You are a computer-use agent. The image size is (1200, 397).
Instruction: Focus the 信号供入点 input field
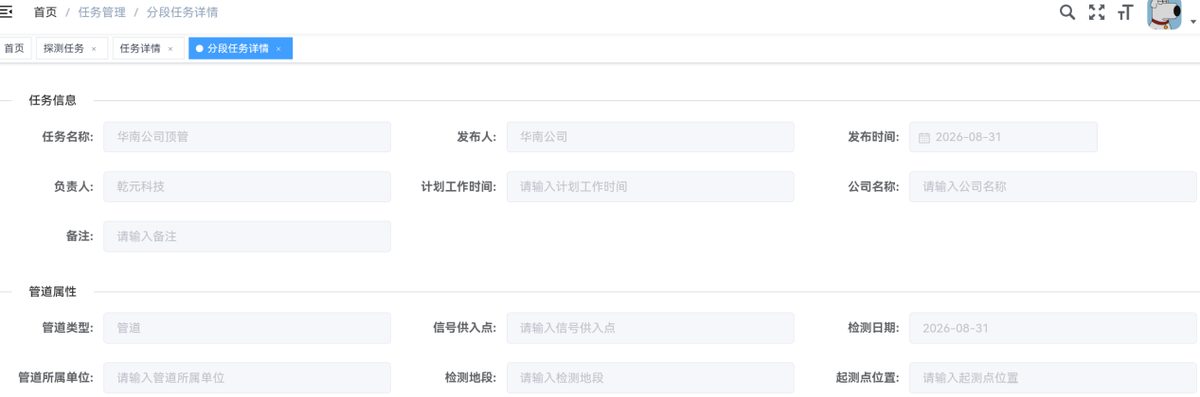(650, 328)
